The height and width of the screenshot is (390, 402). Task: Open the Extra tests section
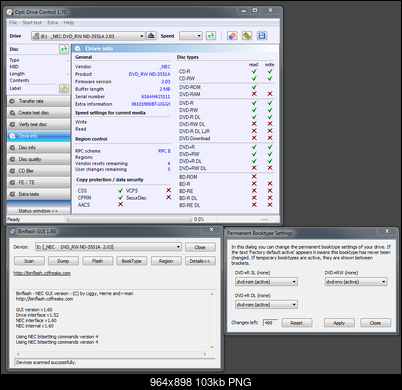click(39, 194)
